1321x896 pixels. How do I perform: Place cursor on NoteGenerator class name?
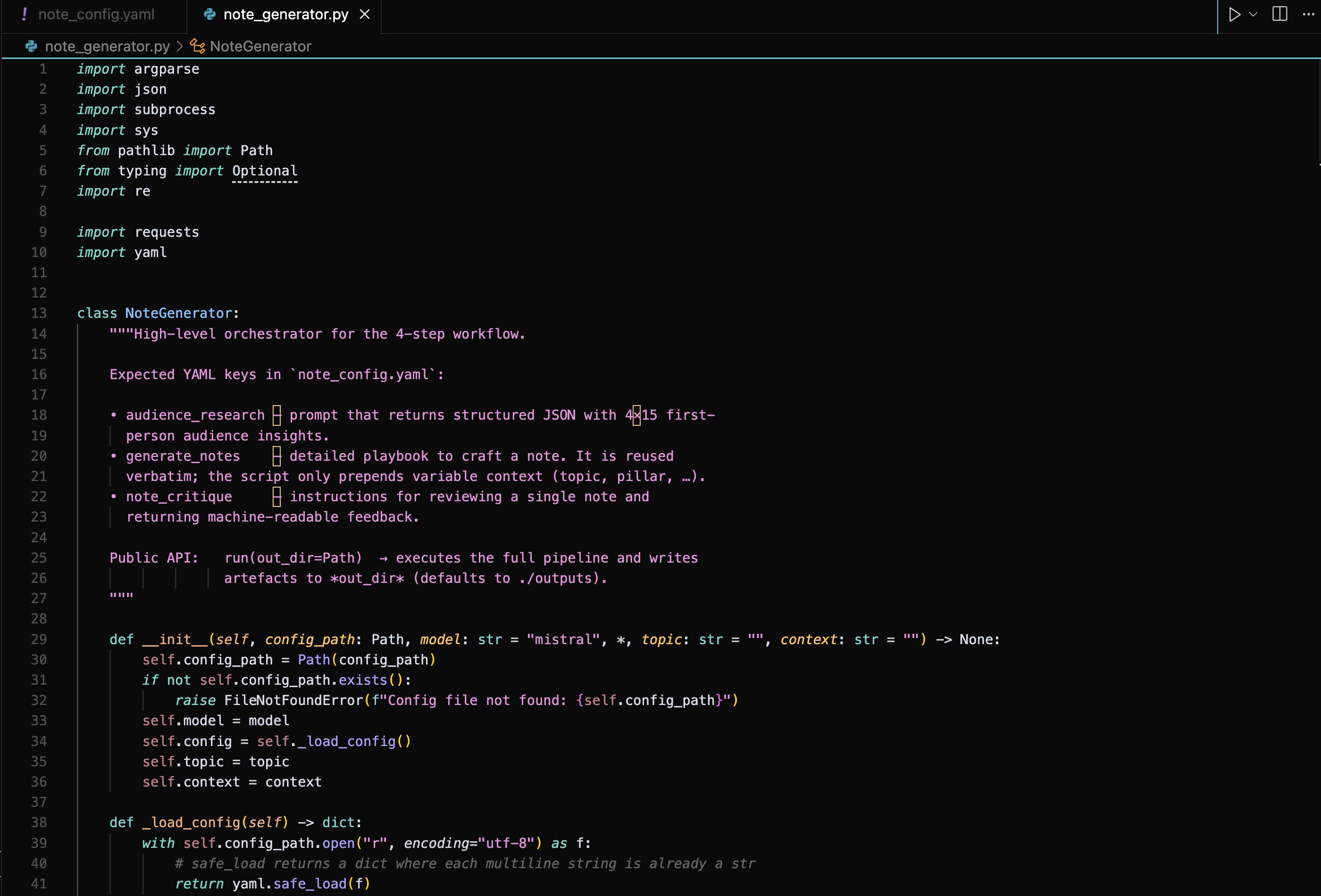coord(178,313)
